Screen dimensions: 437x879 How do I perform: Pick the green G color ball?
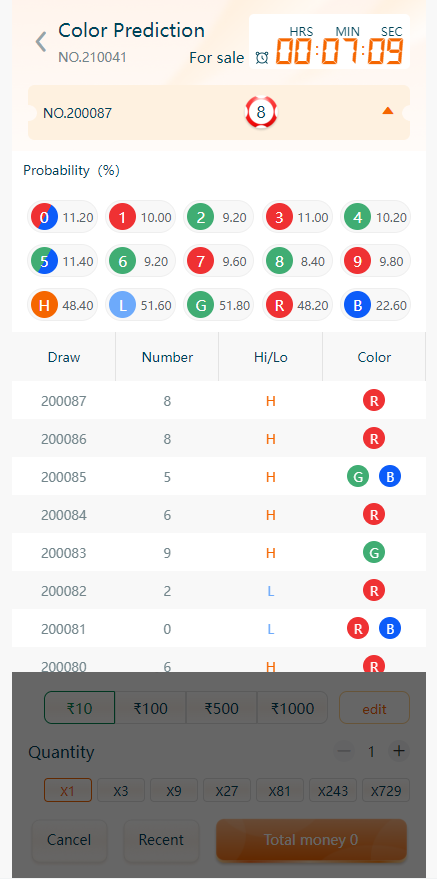click(201, 306)
